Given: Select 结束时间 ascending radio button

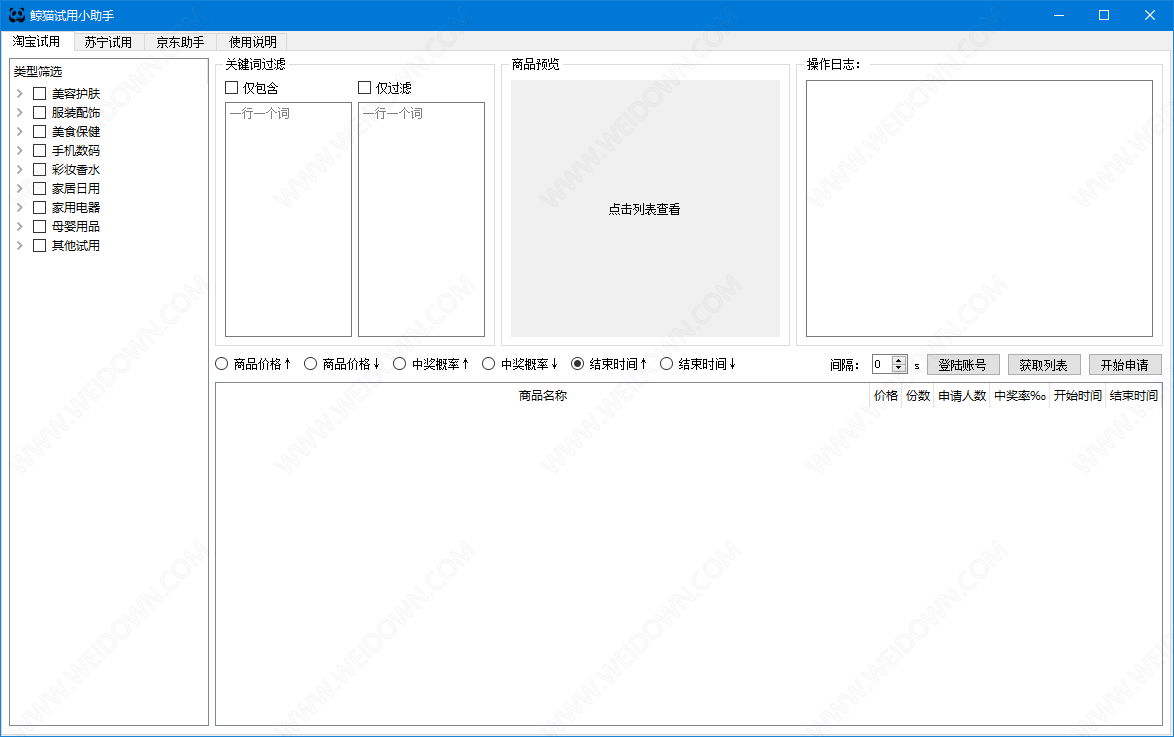Looking at the screenshot, I should pos(577,364).
